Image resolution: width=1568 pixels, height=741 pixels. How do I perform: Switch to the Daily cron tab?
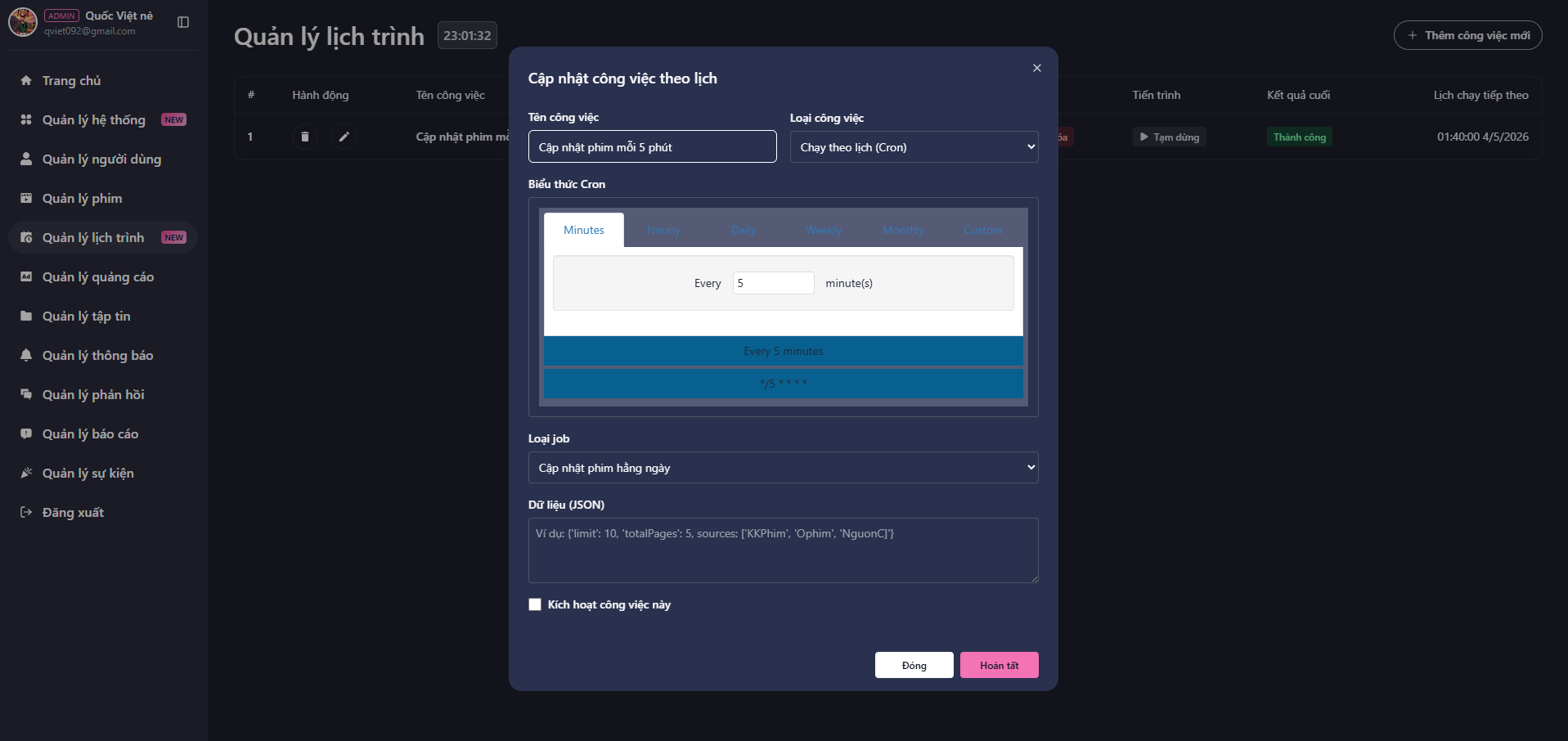point(744,230)
